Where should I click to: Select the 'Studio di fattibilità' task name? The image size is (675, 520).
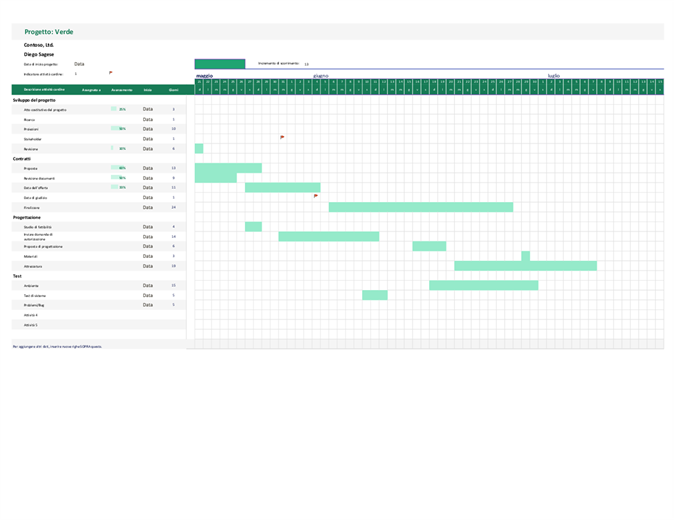point(38,227)
